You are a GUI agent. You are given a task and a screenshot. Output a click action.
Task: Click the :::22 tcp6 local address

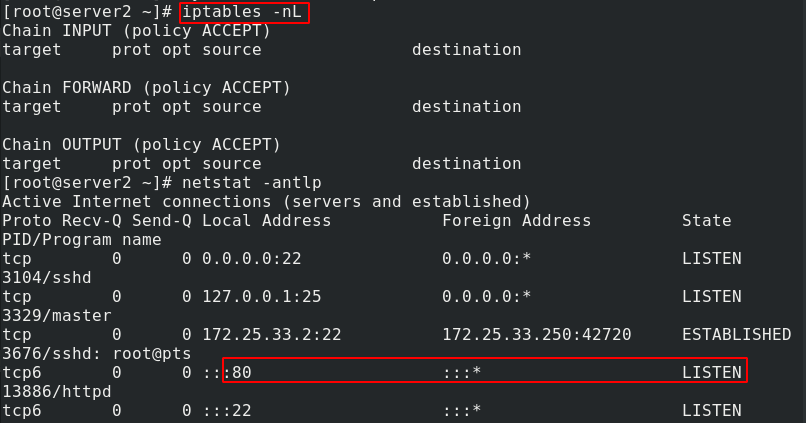coord(227,411)
